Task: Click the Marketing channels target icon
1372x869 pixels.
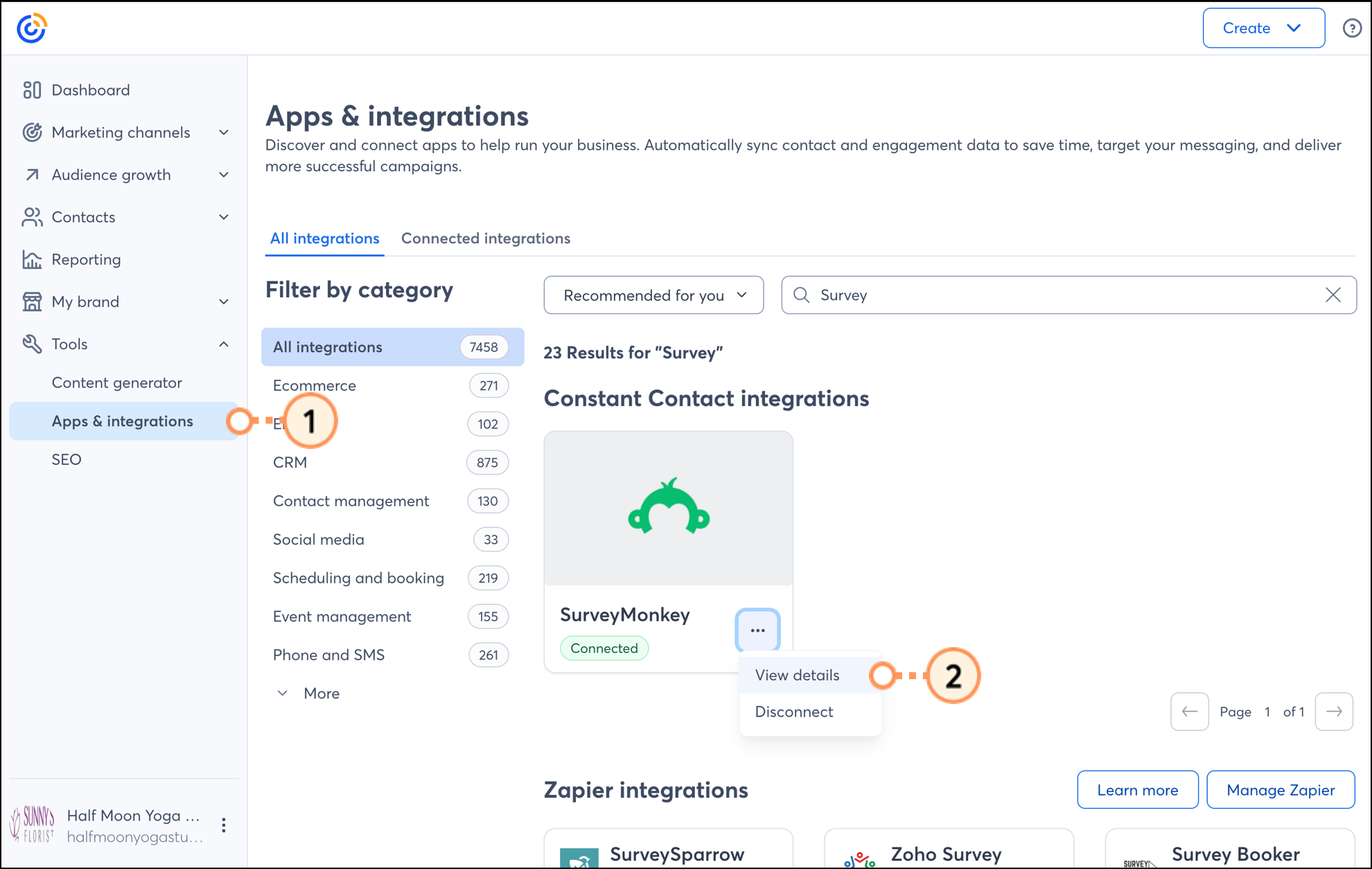Action: click(32, 132)
